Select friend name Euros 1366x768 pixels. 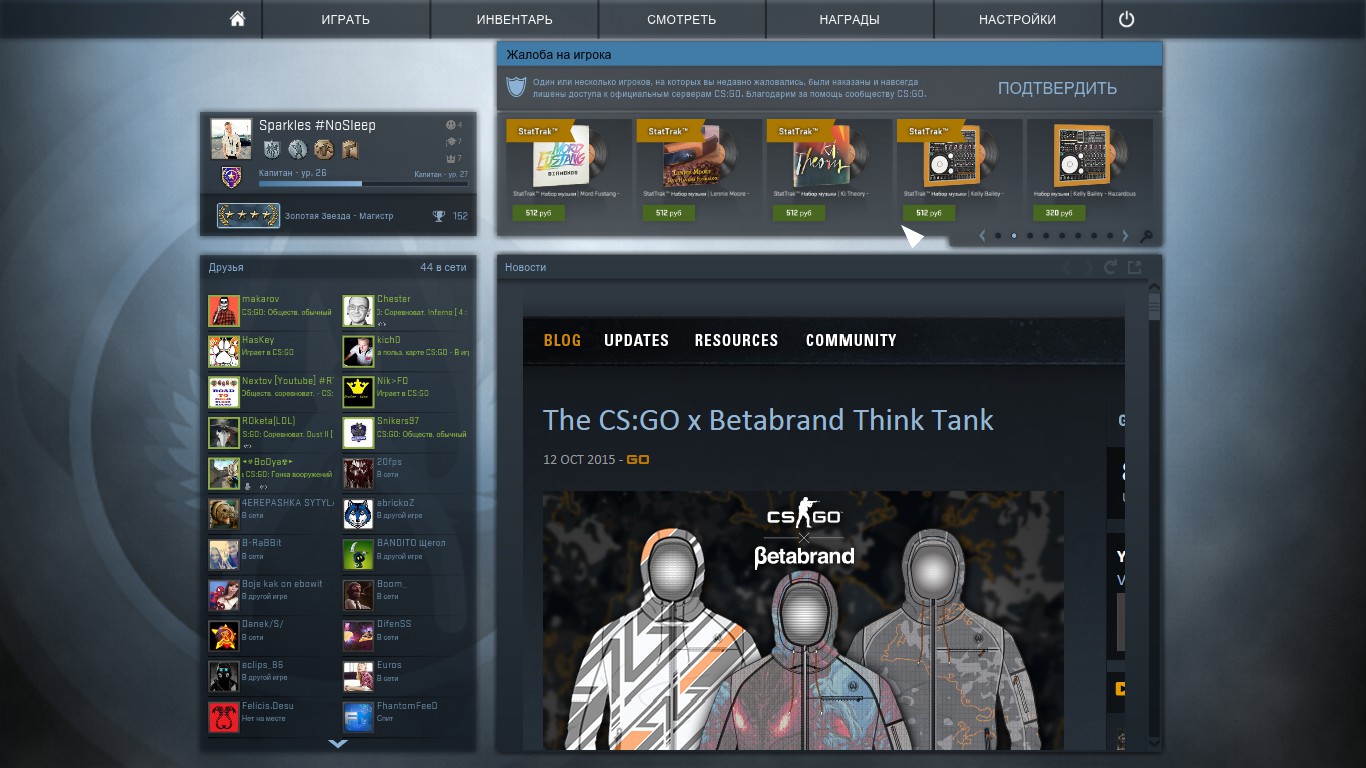click(x=389, y=665)
